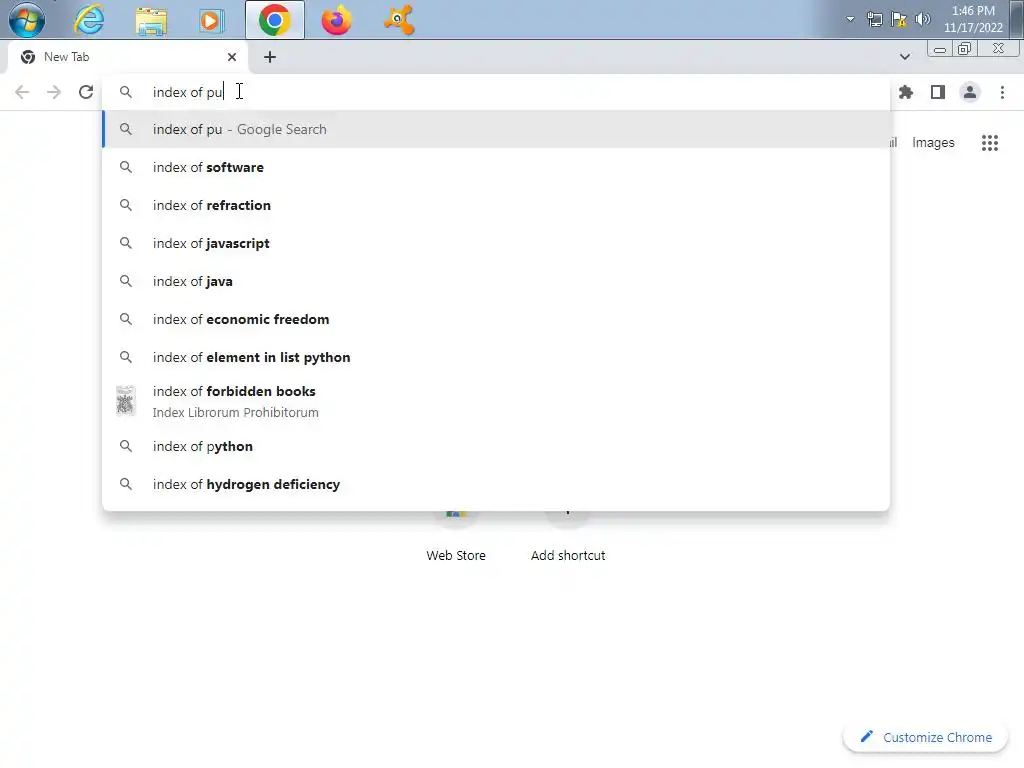Click the Index Librorum Prohibitorum thumbnail
Screen dimensions: 1024x768
point(125,401)
